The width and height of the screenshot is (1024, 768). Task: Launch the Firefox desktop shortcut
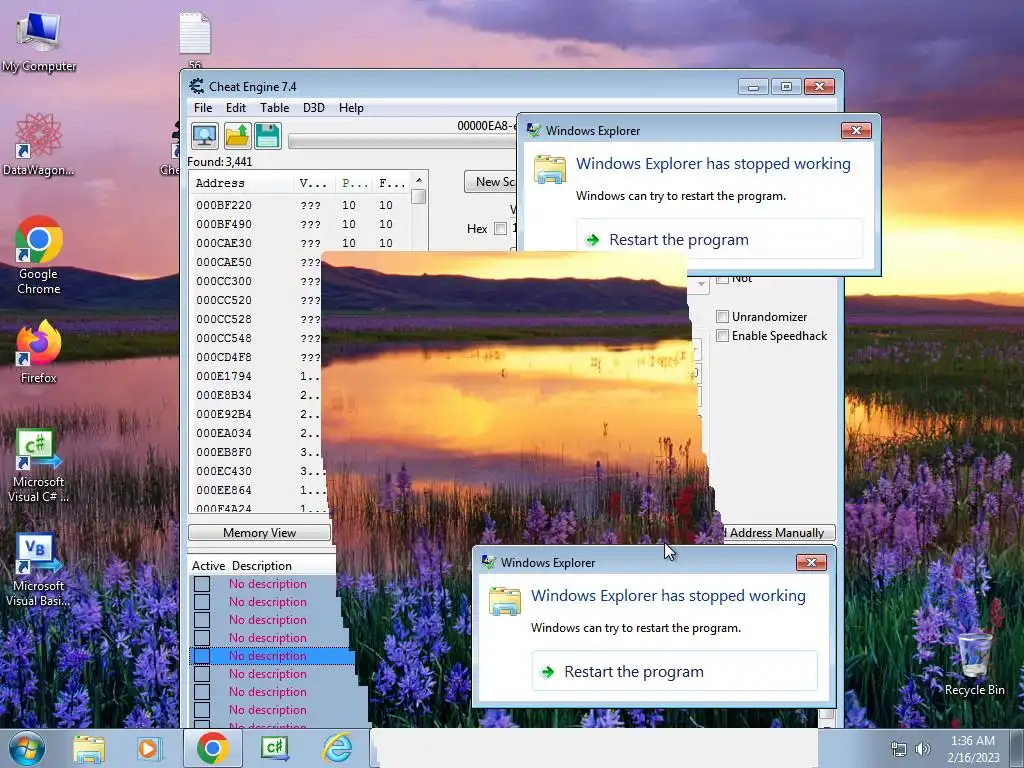tap(39, 352)
